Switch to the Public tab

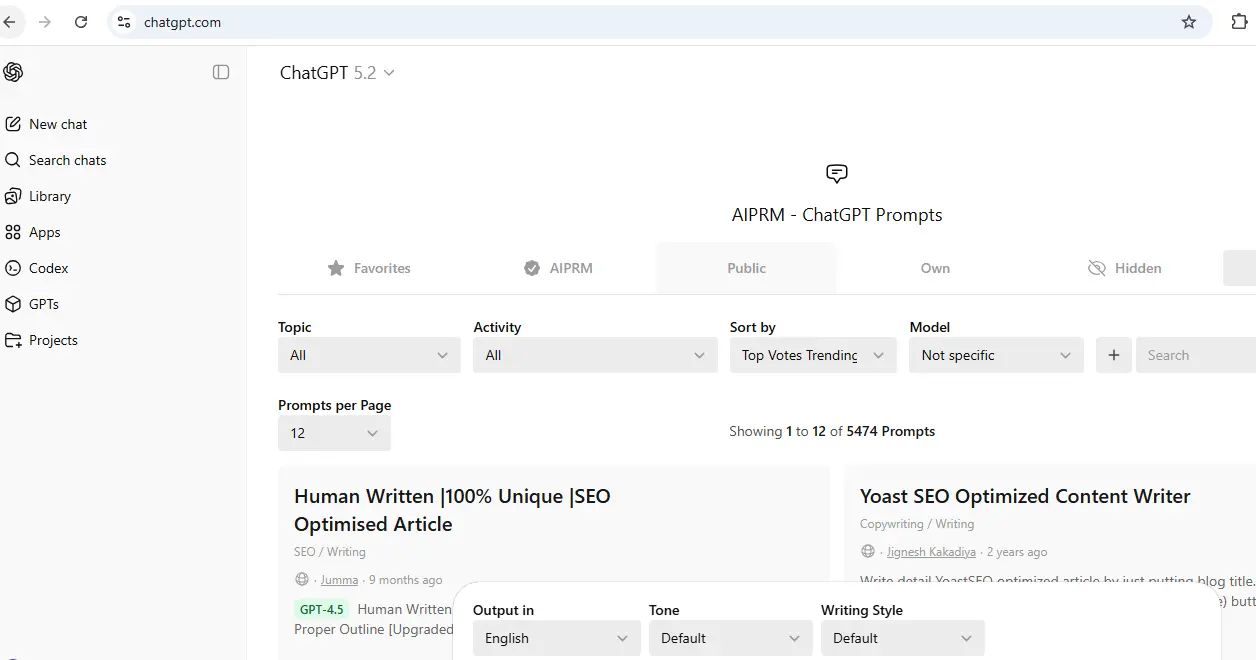pyautogui.click(x=746, y=268)
